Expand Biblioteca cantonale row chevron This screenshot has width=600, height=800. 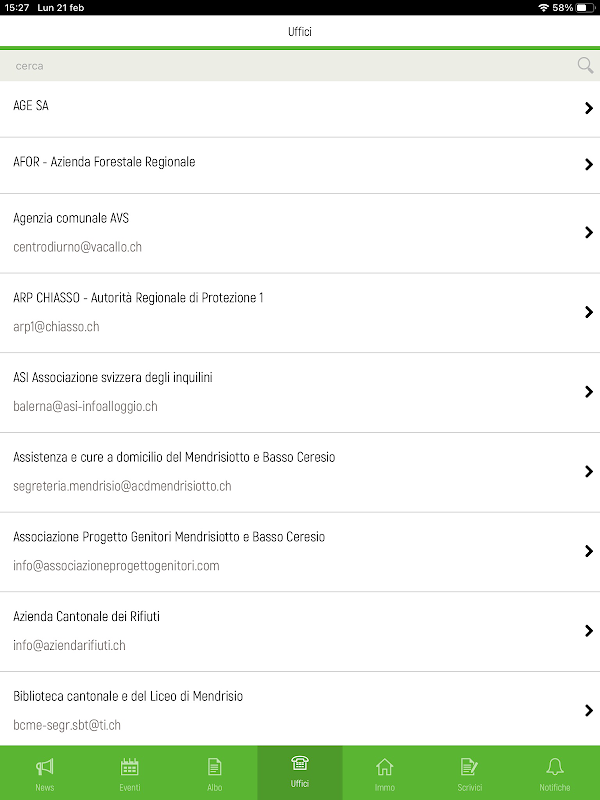pos(589,710)
